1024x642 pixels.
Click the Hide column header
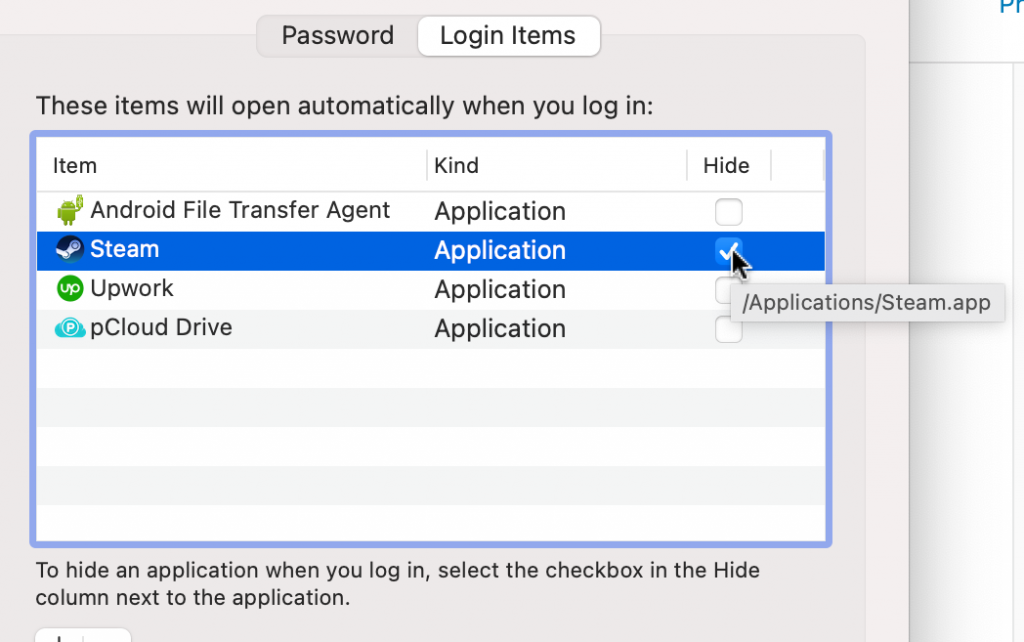(x=726, y=166)
